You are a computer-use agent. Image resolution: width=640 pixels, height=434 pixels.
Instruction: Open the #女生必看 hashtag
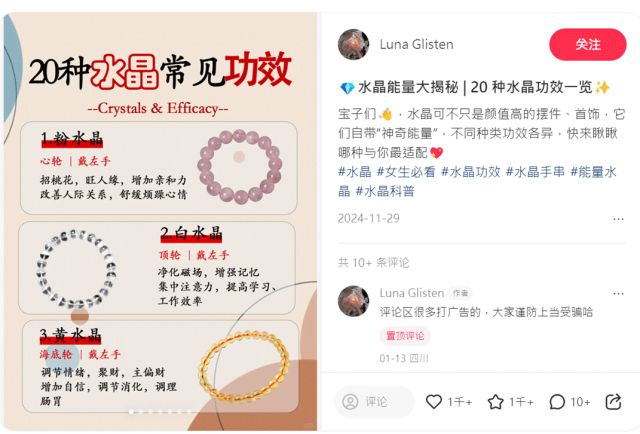pyautogui.click(x=406, y=172)
